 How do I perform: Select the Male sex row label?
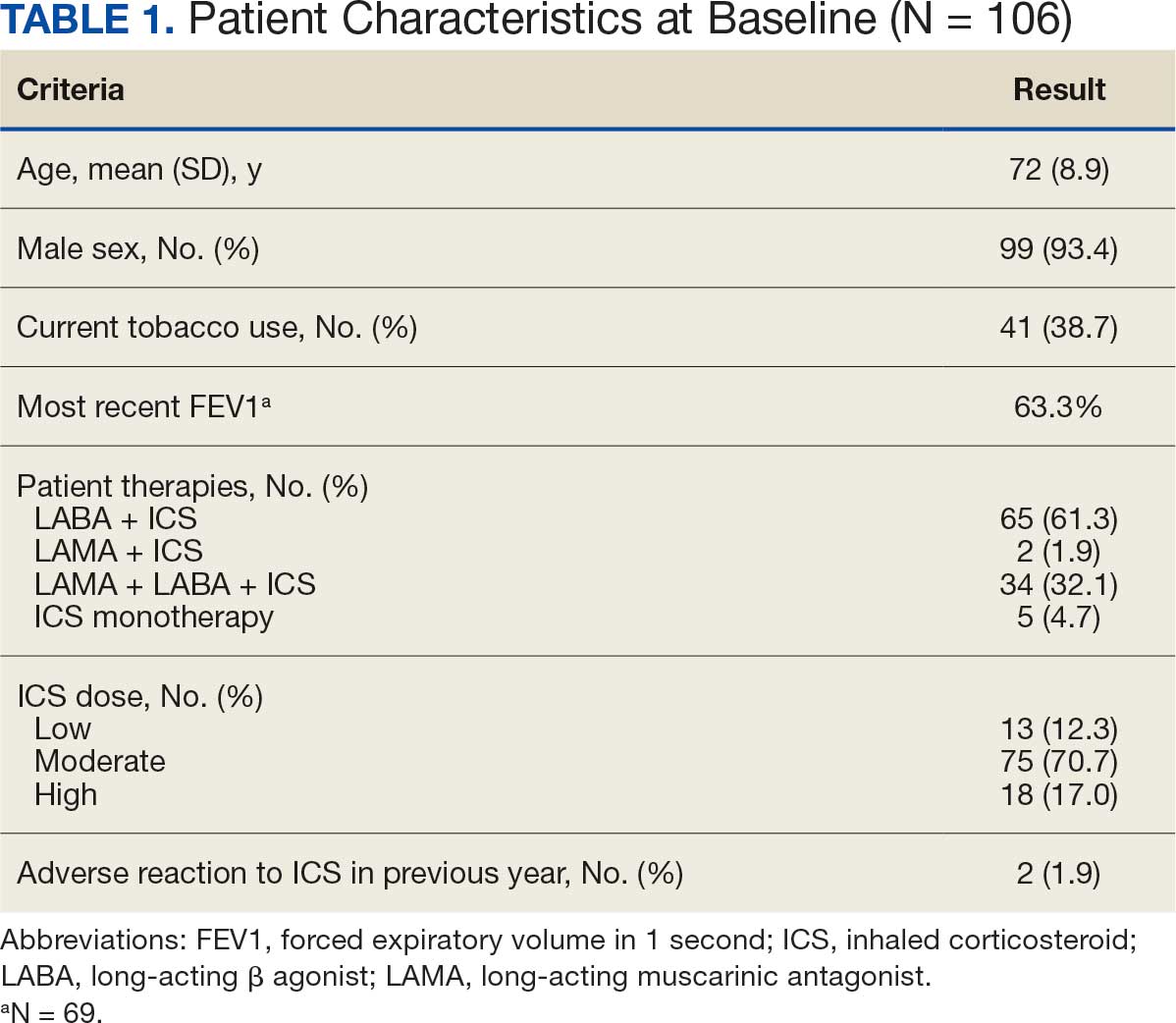(137, 248)
